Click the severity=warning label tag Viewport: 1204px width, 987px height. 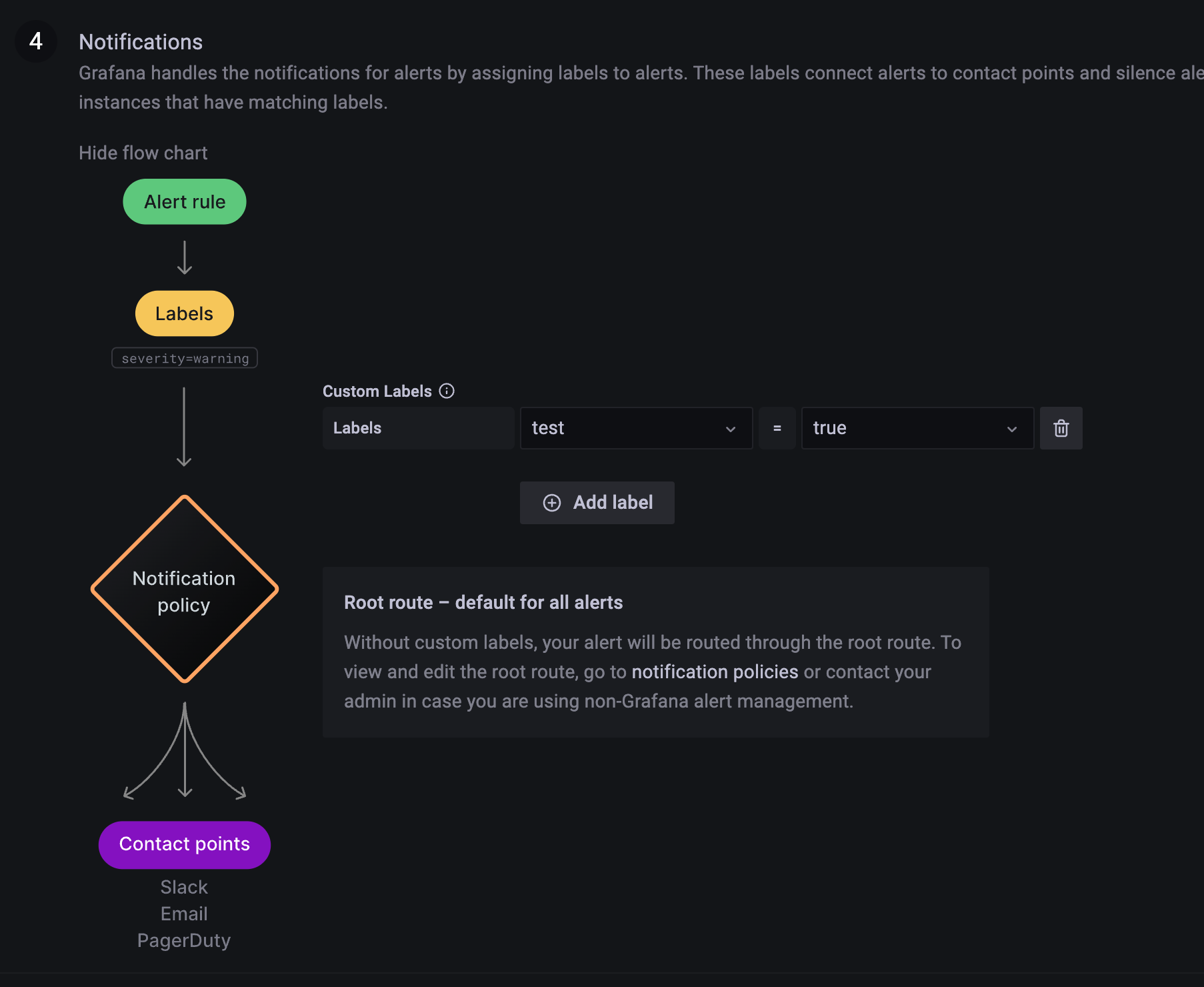click(185, 358)
